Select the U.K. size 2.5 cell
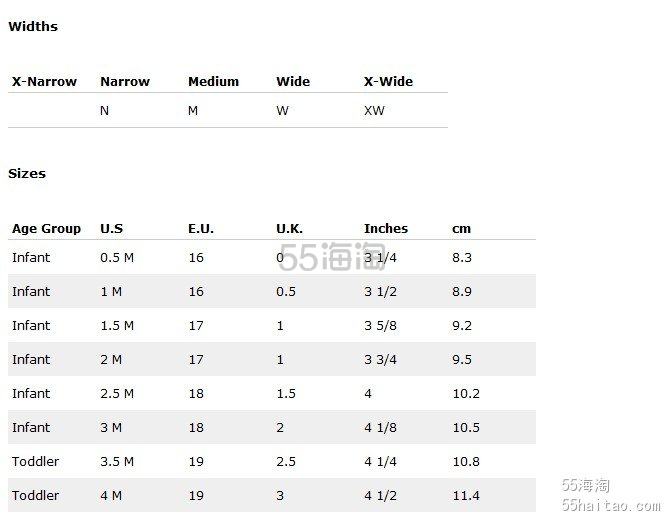Screen dimensions: 664x514 tap(286, 461)
